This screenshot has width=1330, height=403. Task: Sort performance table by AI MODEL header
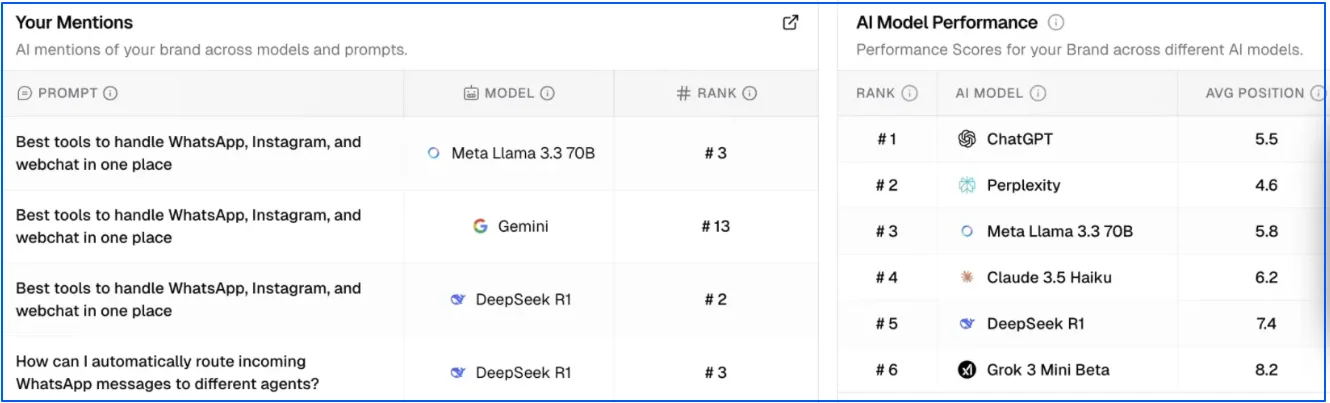(x=989, y=93)
